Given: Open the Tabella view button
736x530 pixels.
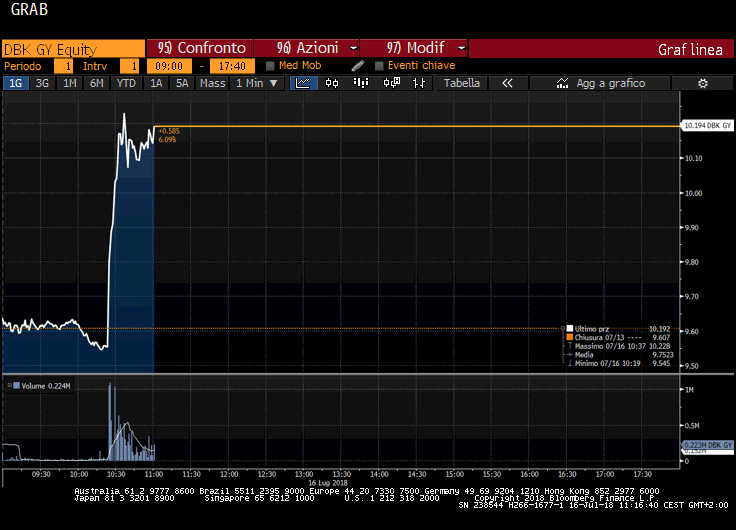Looking at the screenshot, I should 462,83.
